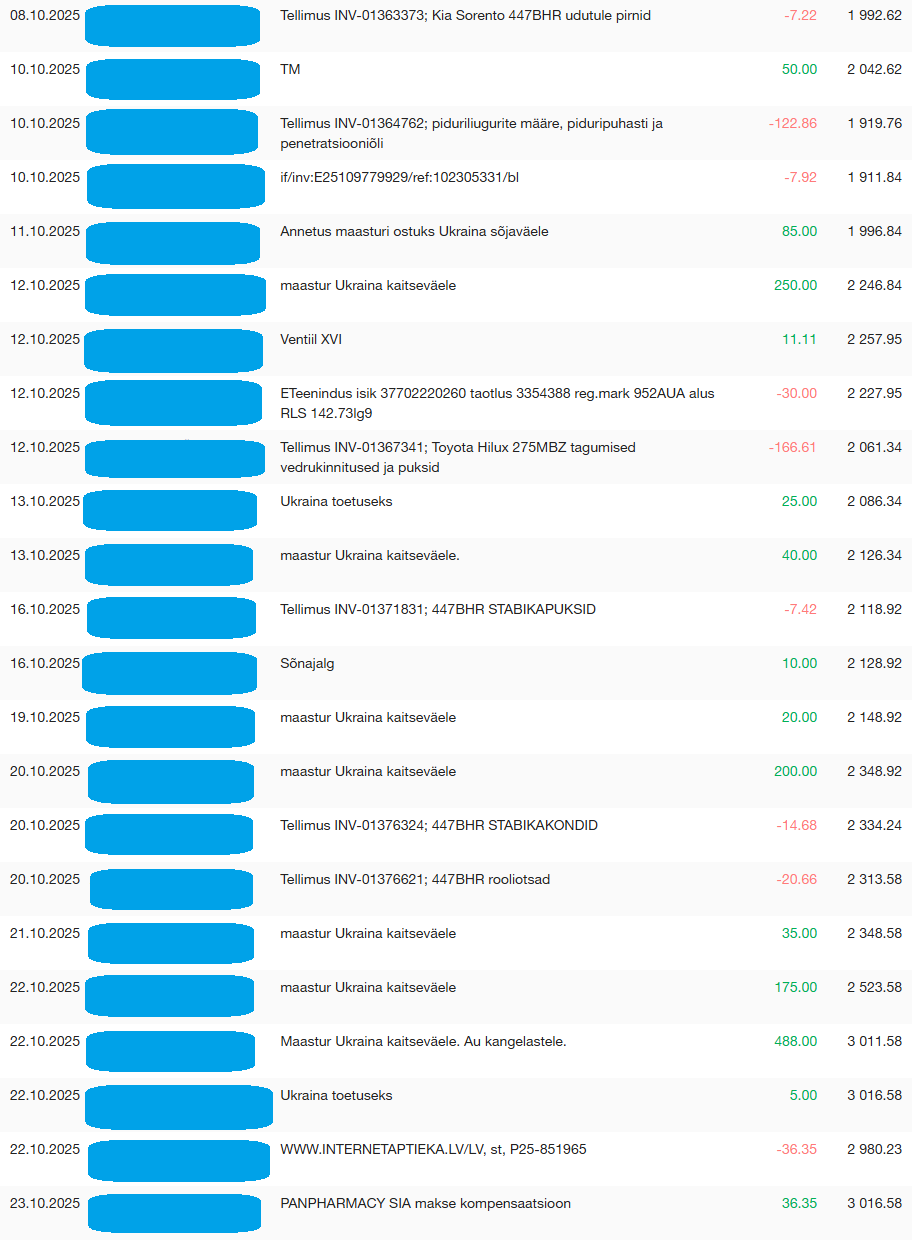Screen dimensions: 921x1241
Task: Open the Annetus maasturi ostuks transaction
Action: click(414, 232)
